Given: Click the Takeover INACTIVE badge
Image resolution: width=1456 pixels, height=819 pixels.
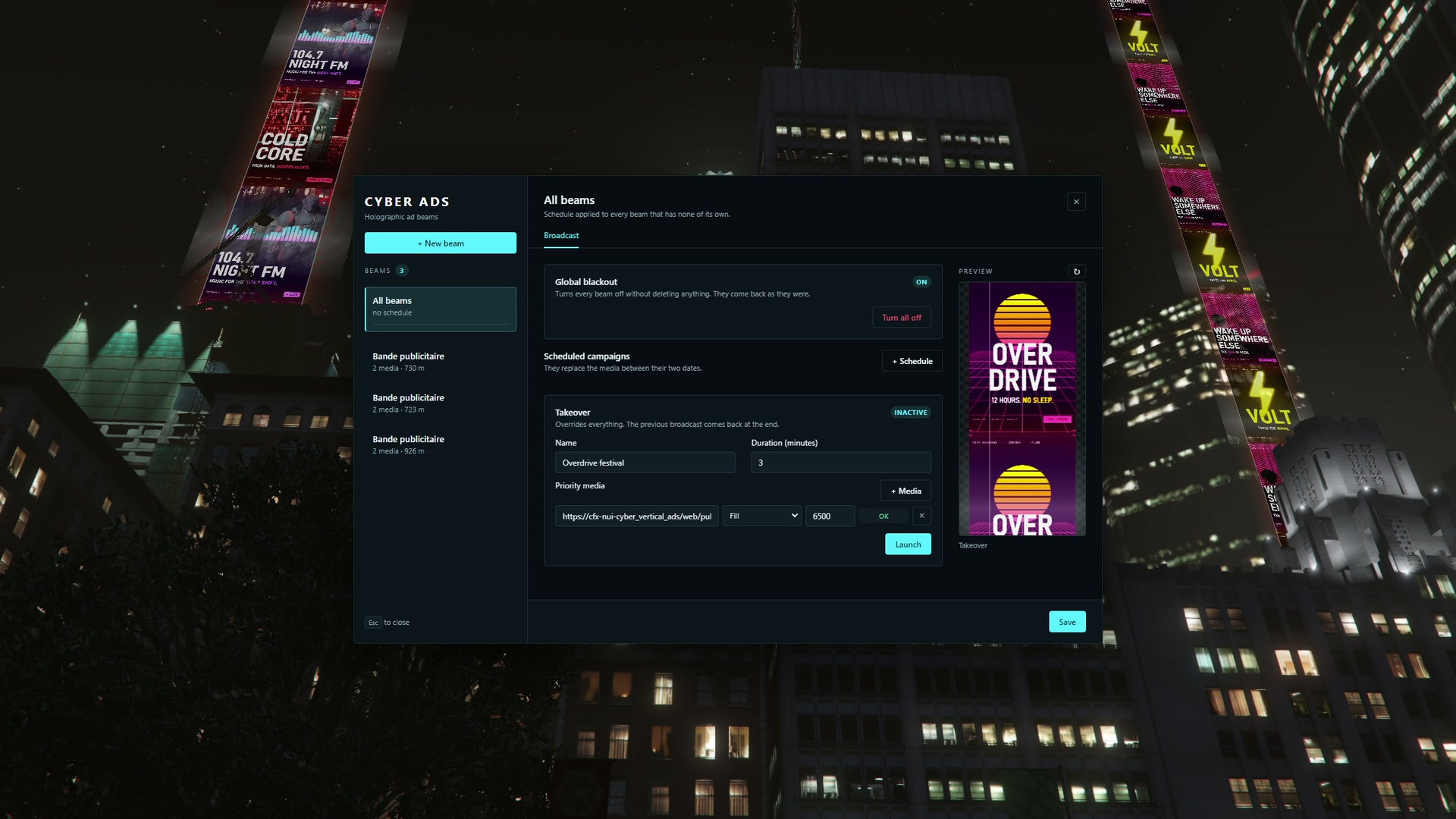Looking at the screenshot, I should point(910,413).
